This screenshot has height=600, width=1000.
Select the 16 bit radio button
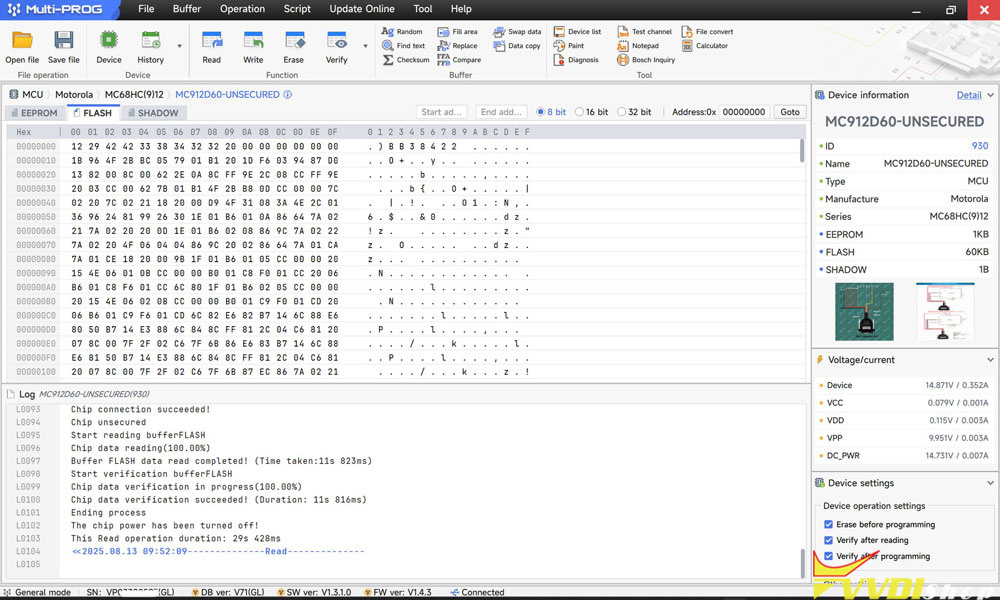tap(579, 112)
